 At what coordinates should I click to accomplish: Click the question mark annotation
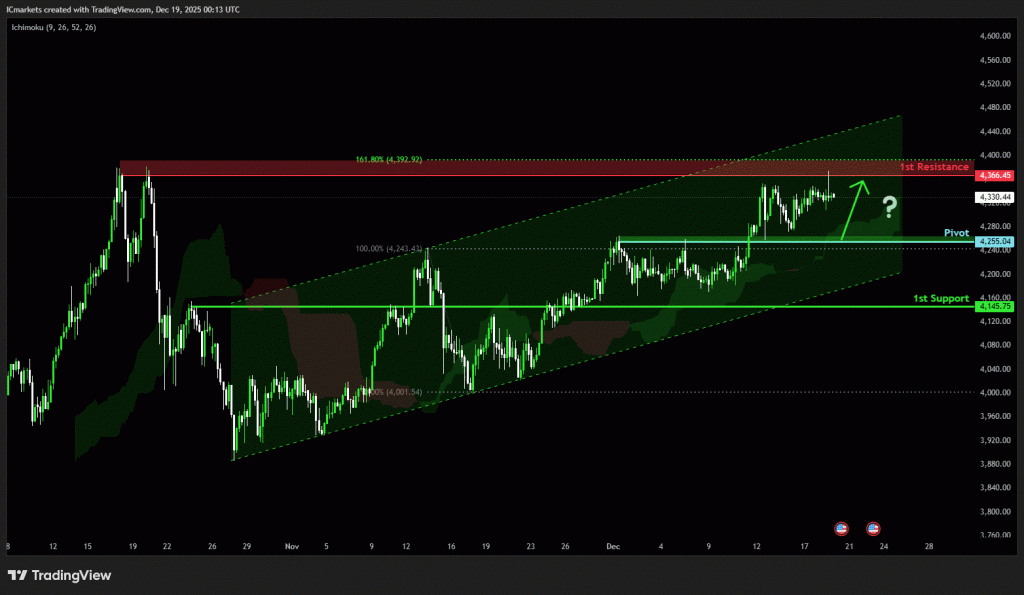pos(889,208)
